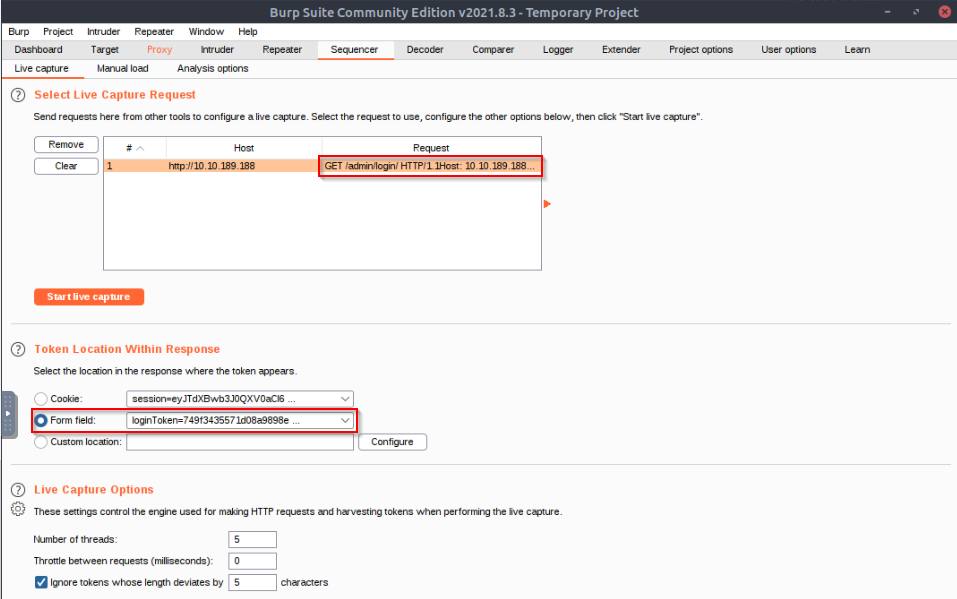
Task: Open the Help menu
Action: (247, 32)
